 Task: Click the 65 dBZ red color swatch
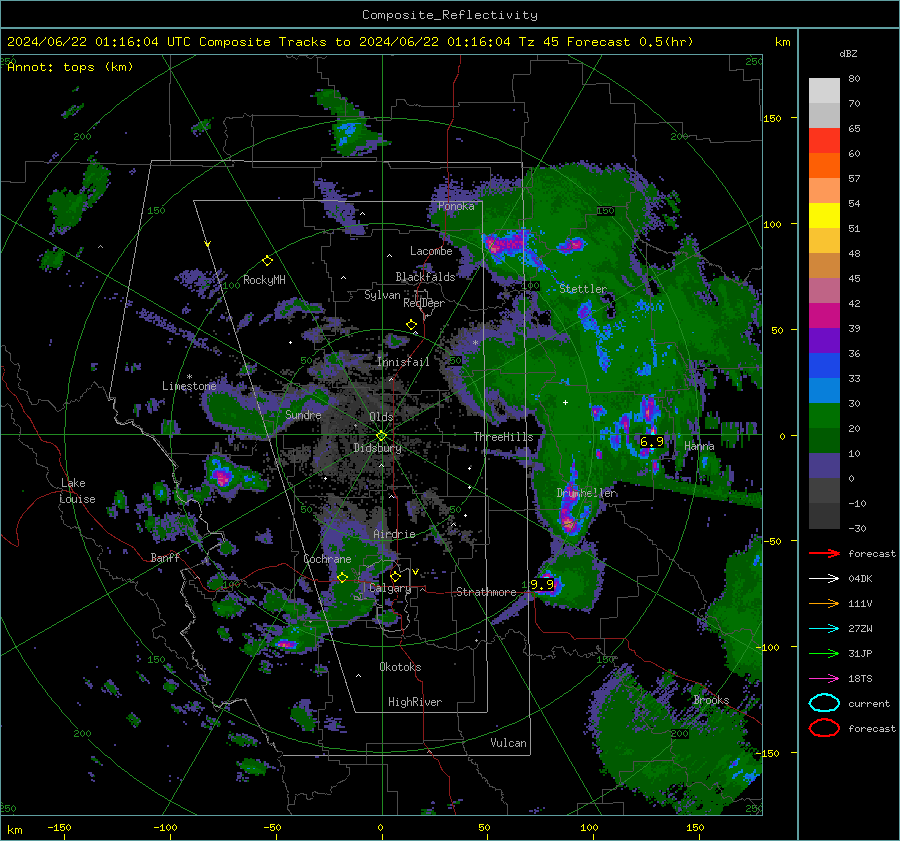pyautogui.click(x=824, y=140)
